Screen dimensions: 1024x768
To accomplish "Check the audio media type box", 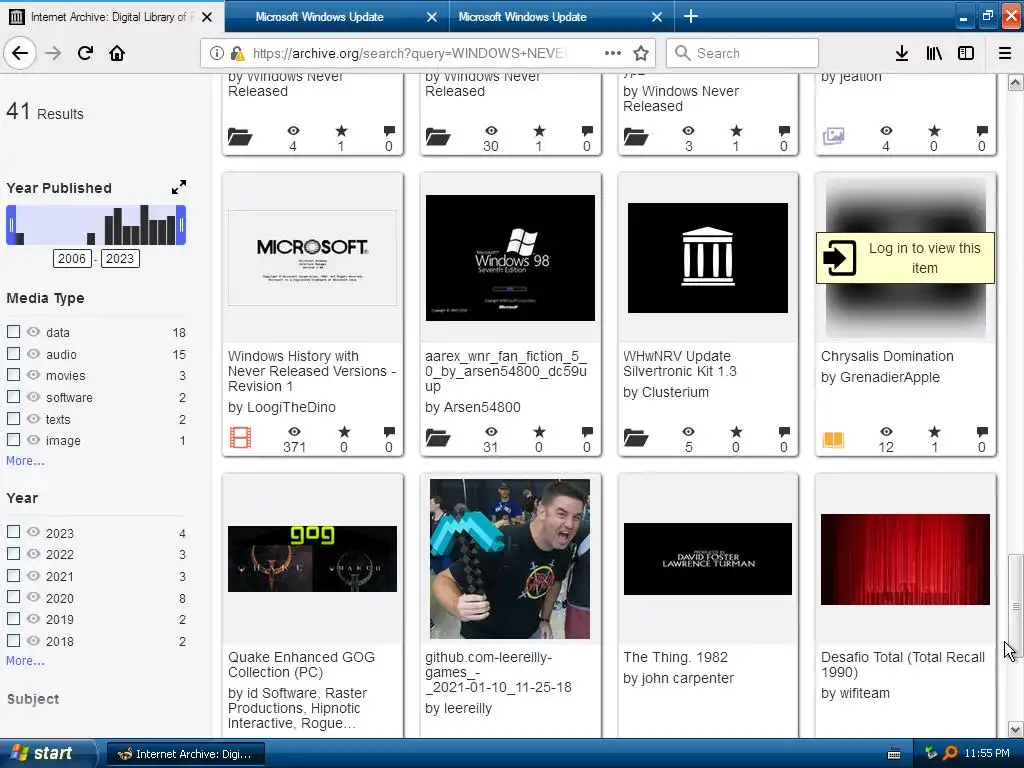I will [x=13, y=353].
